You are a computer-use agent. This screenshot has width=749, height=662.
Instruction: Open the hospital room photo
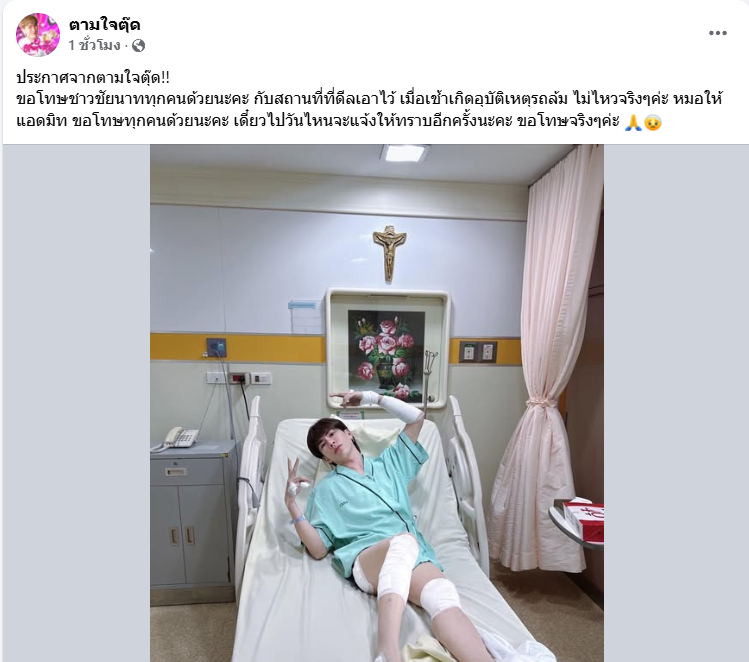click(x=377, y=403)
